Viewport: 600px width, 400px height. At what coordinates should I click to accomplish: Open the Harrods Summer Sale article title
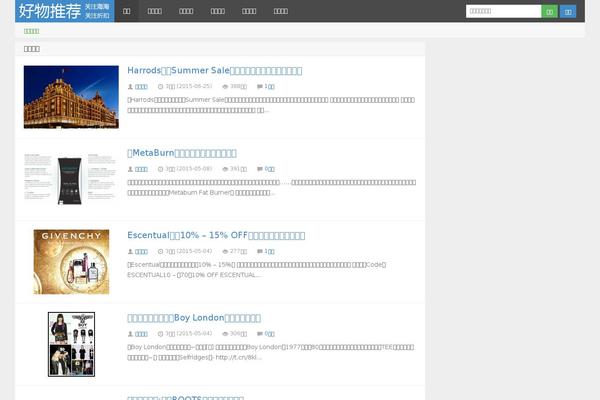click(x=215, y=70)
